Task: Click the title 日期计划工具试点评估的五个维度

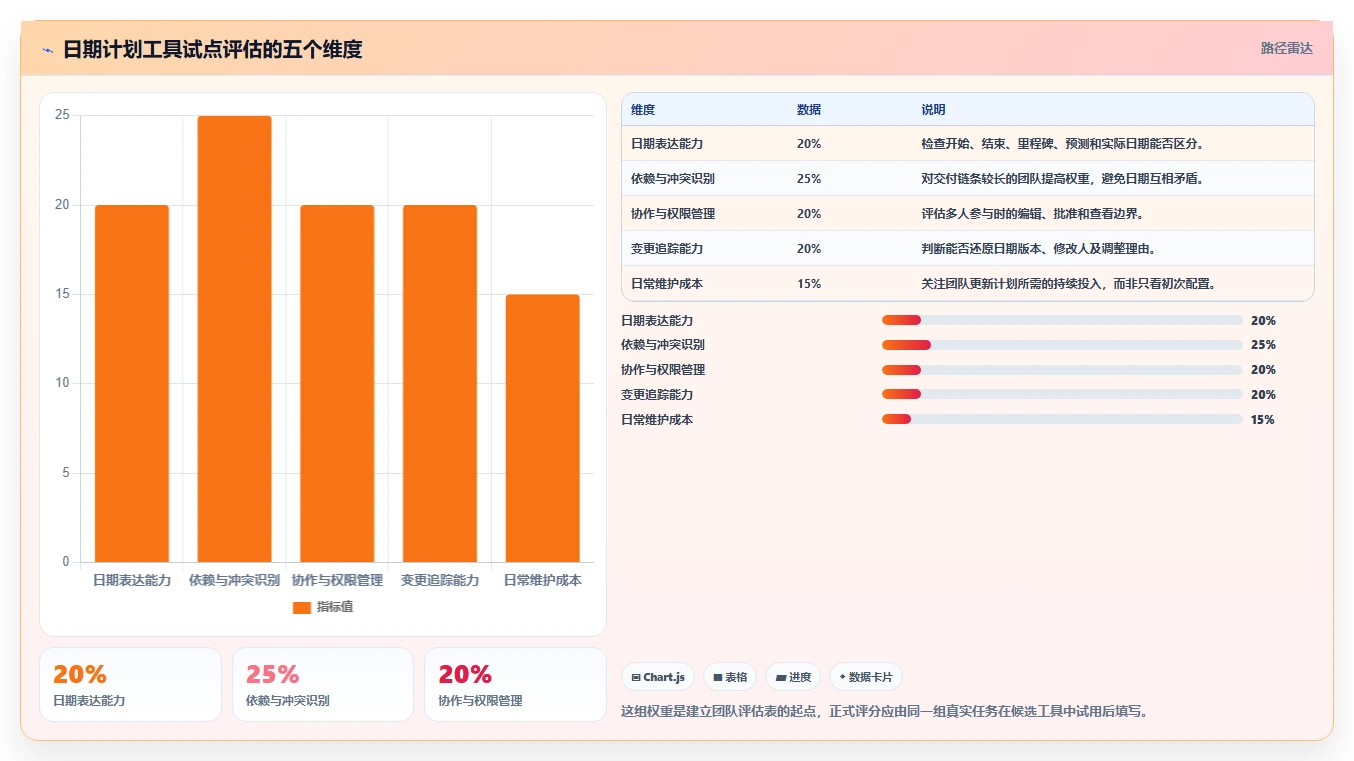Action: tap(212, 49)
